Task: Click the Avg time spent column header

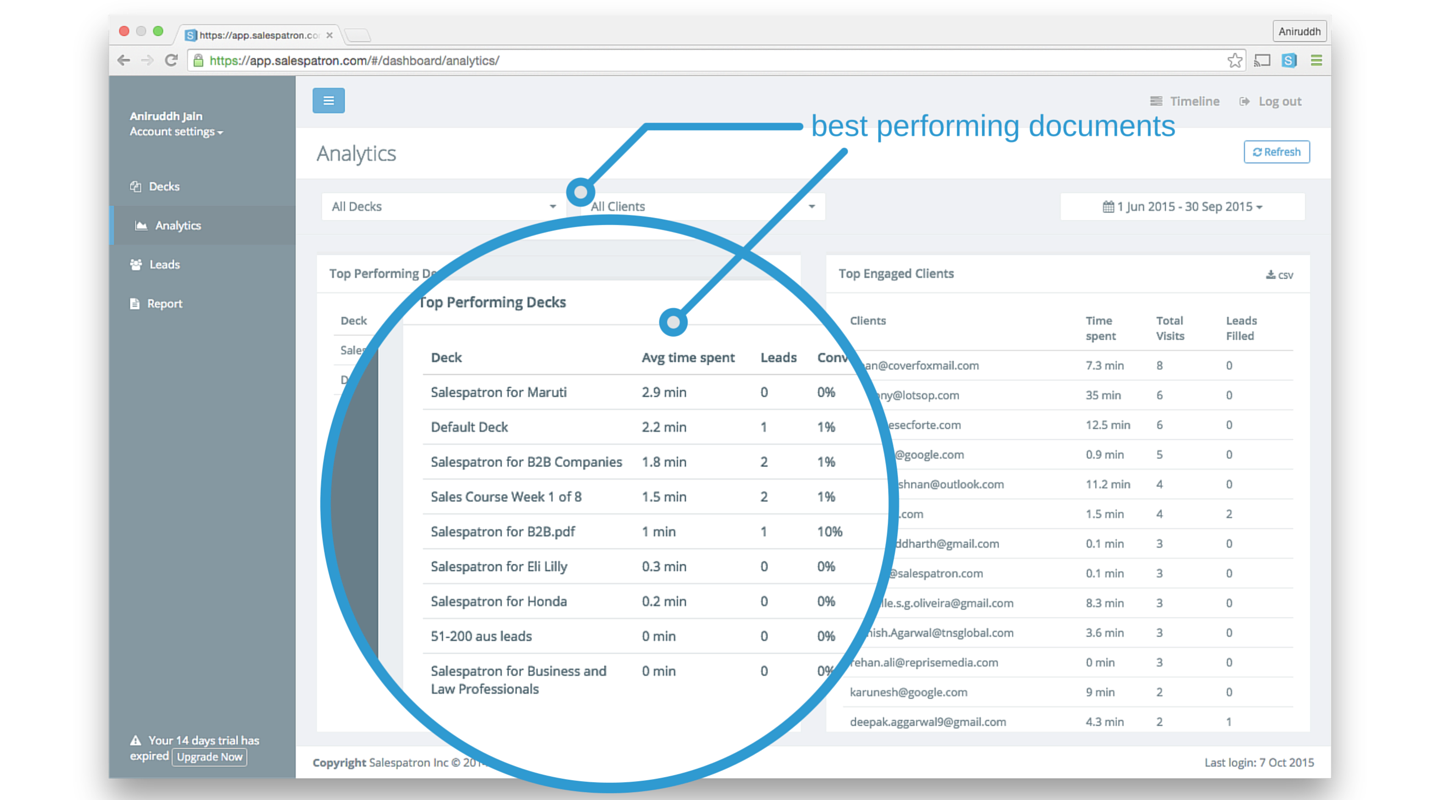Action: [x=688, y=357]
